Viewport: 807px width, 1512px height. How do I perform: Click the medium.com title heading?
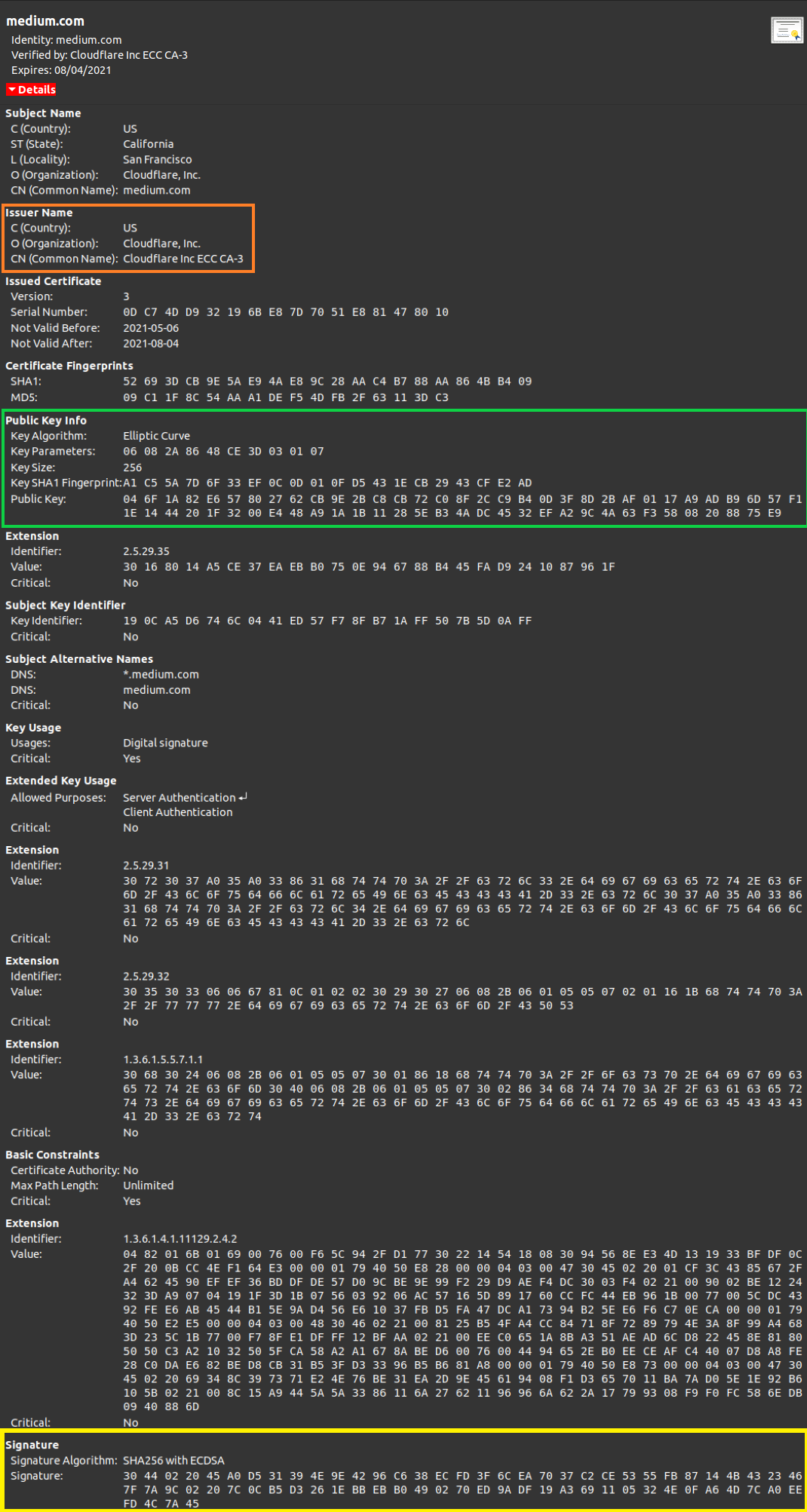point(45,21)
